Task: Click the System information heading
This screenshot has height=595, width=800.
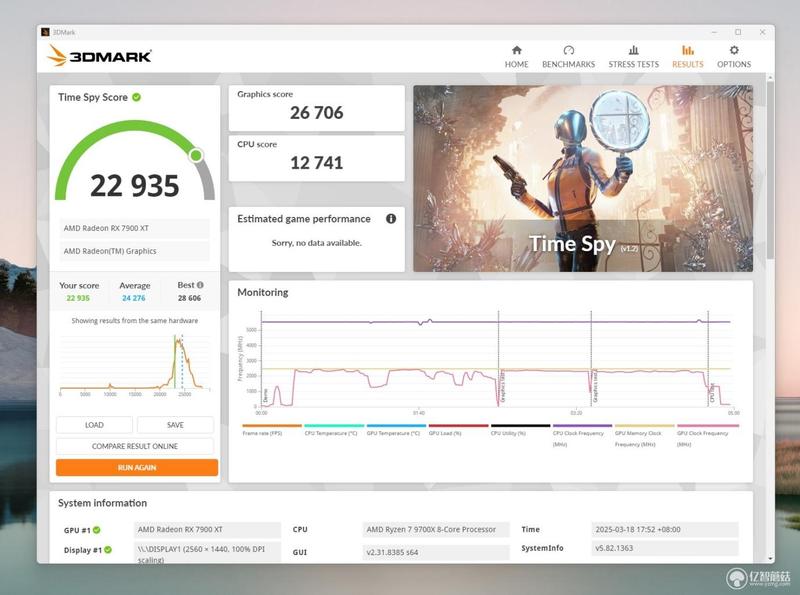Action: [x=103, y=503]
